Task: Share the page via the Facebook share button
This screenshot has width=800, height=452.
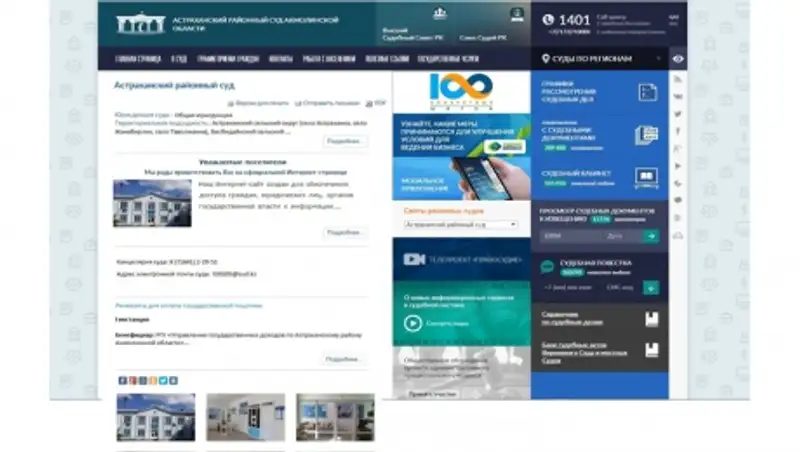Action: click(x=122, y=381)
